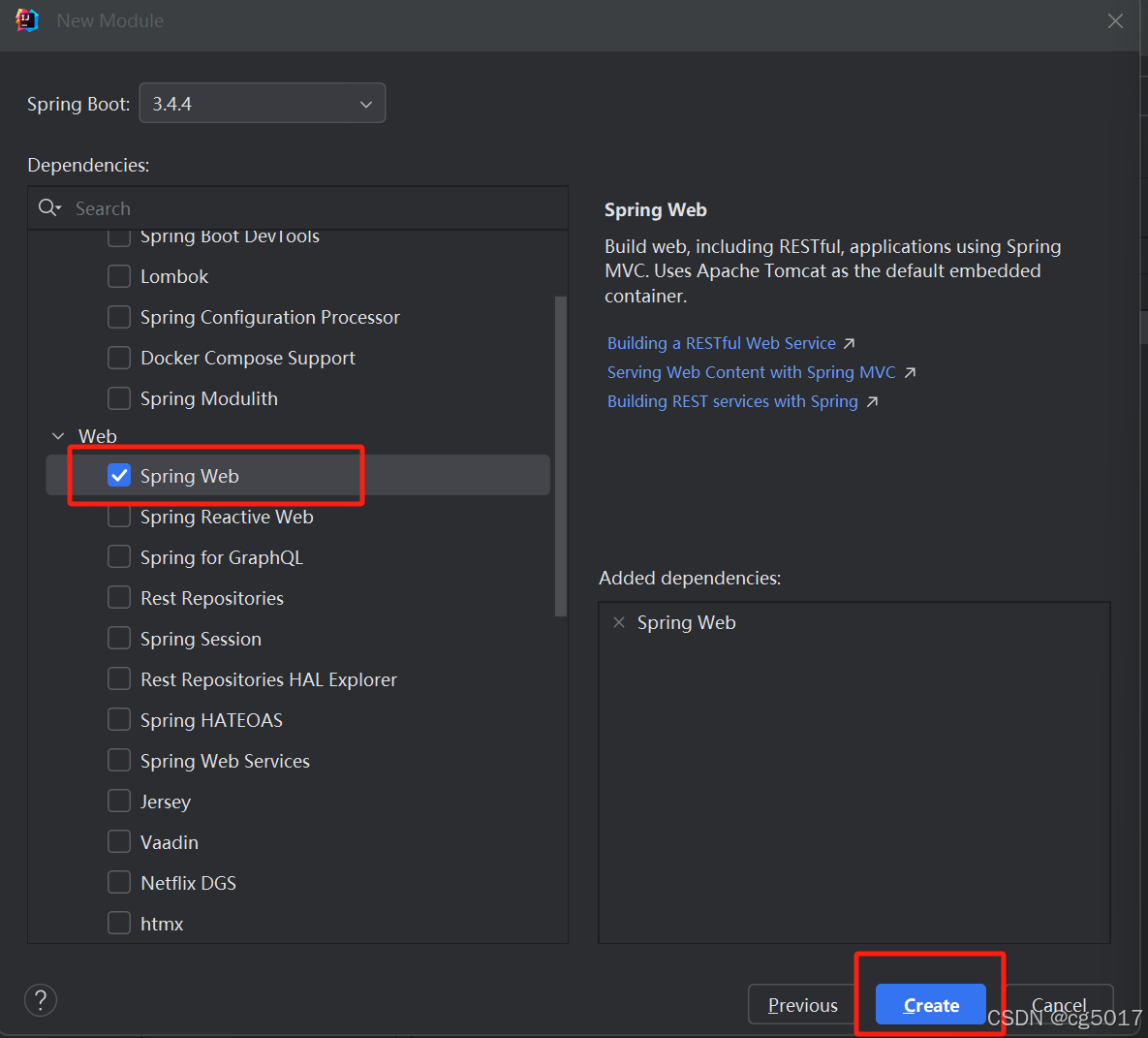Select the Netflix DGS row label

[x=188, y=884]
